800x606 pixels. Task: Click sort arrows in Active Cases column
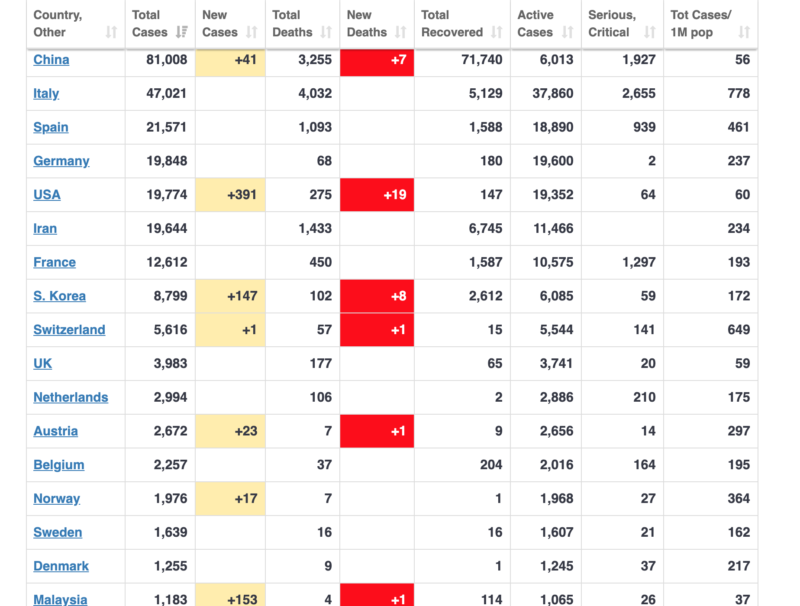coord(567,32)
